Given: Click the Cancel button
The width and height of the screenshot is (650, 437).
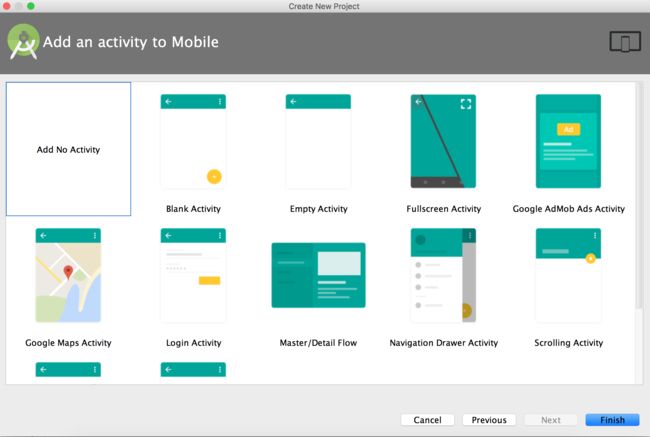Looking at the screenshot, I should pos(427,420).
